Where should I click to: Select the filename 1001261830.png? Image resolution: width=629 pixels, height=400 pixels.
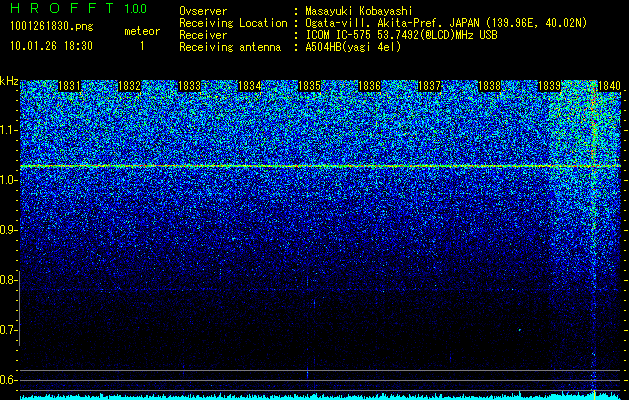[x=52, y=27]
